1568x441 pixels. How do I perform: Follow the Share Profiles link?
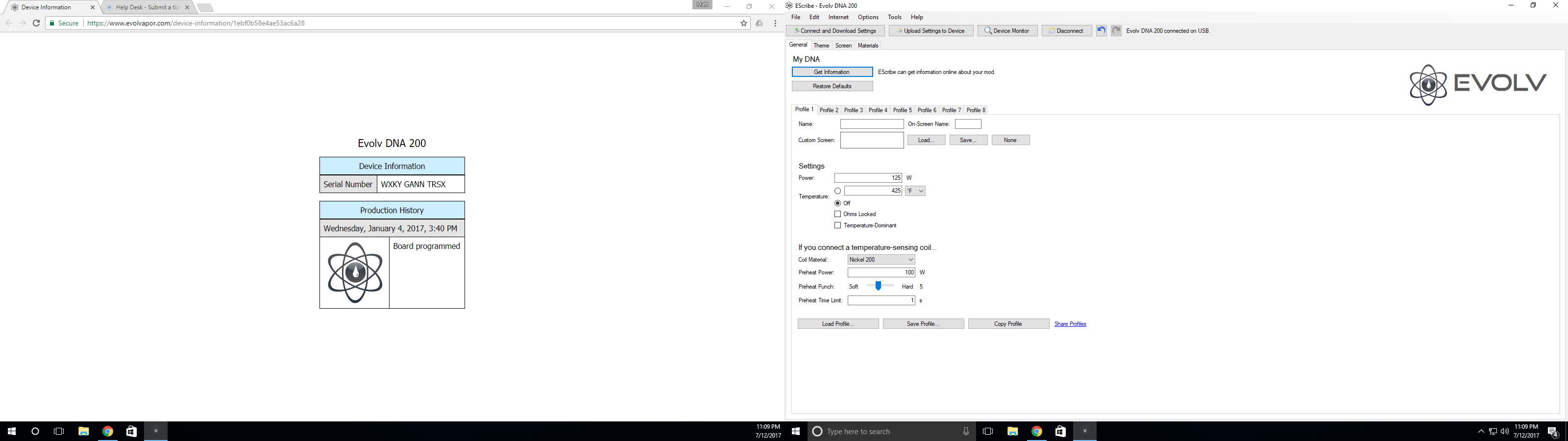(x=1070, y=324)
